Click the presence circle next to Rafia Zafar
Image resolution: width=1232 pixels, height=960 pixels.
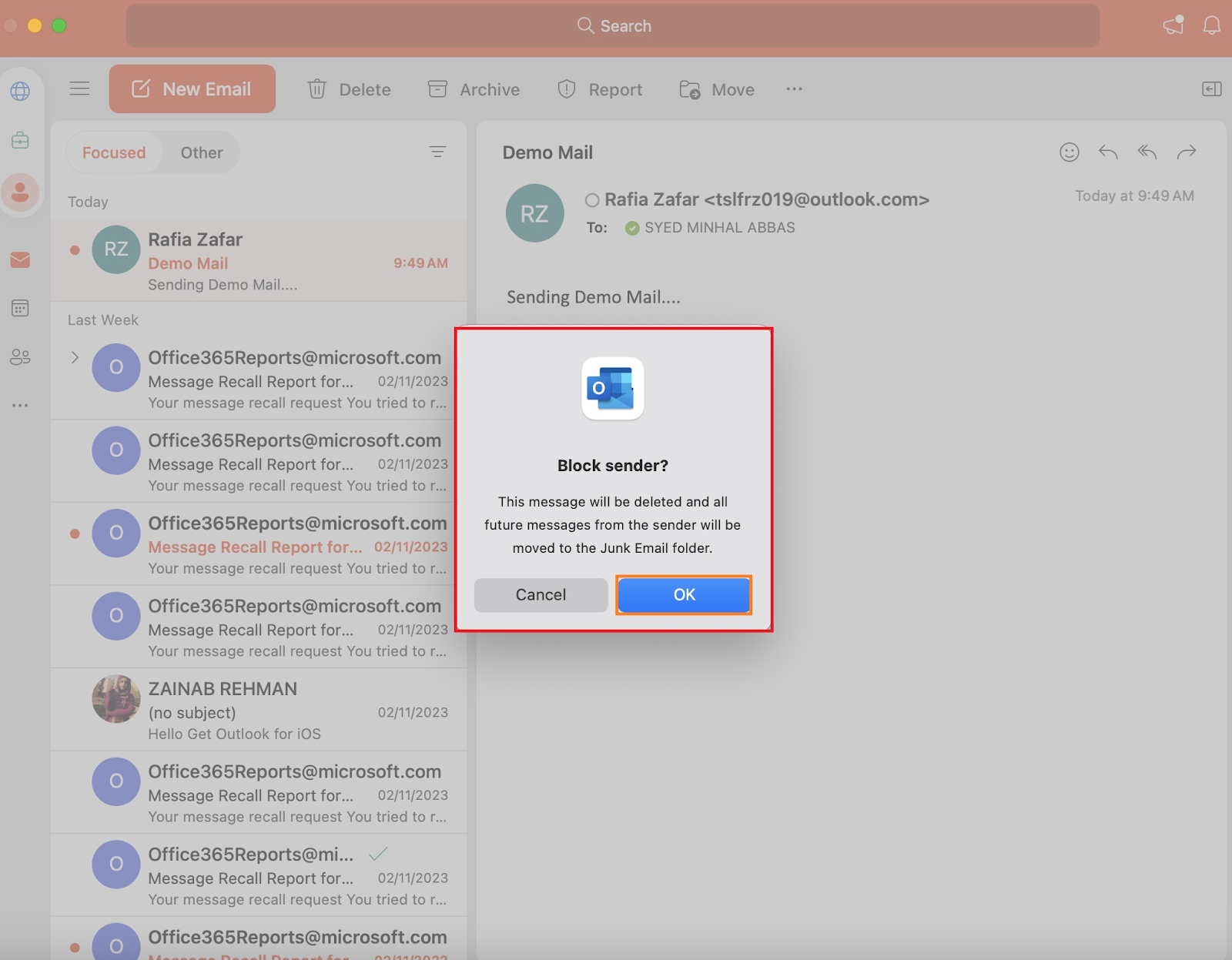pos(592,200)
